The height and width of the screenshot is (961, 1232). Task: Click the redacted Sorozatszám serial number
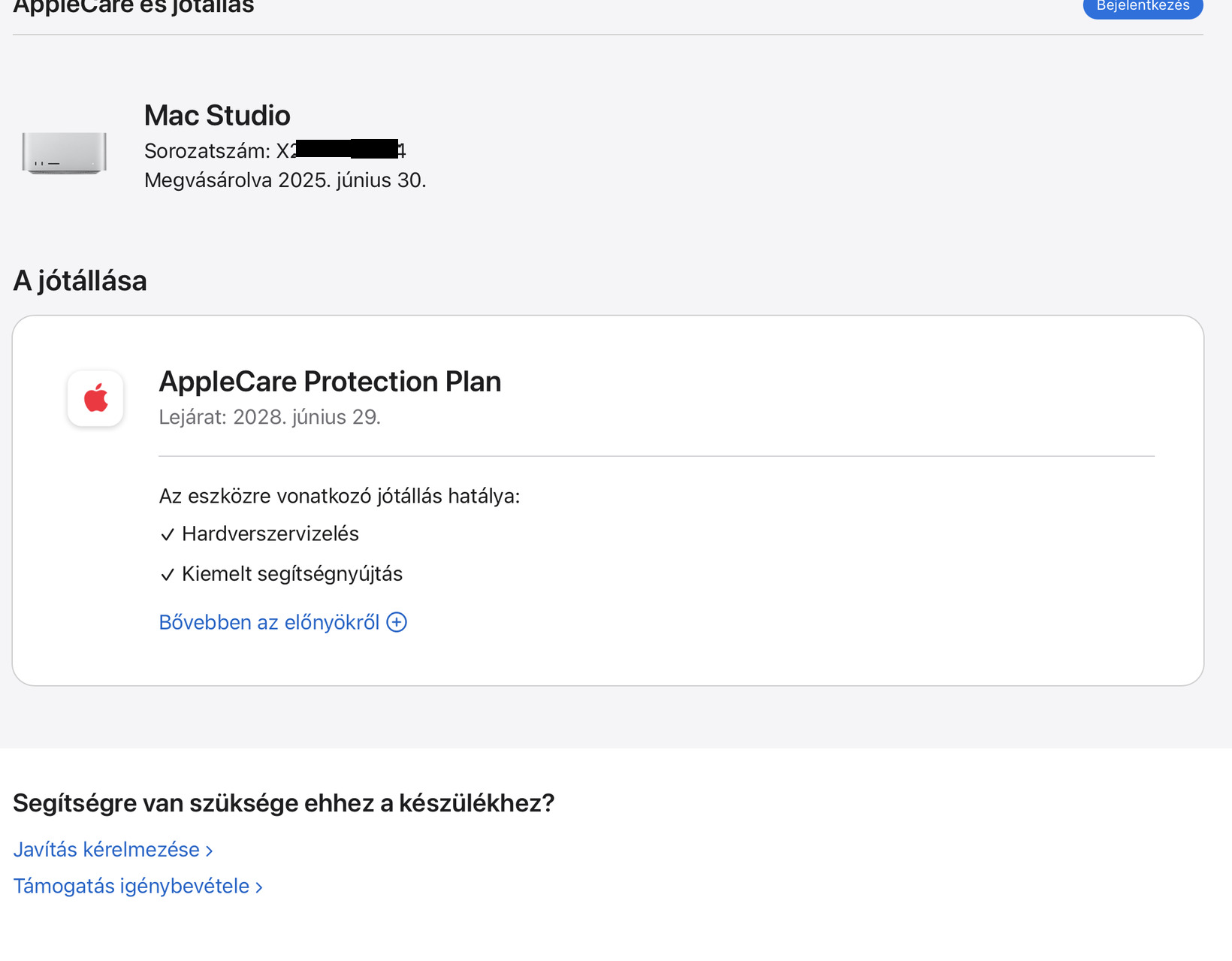[347, 150]
